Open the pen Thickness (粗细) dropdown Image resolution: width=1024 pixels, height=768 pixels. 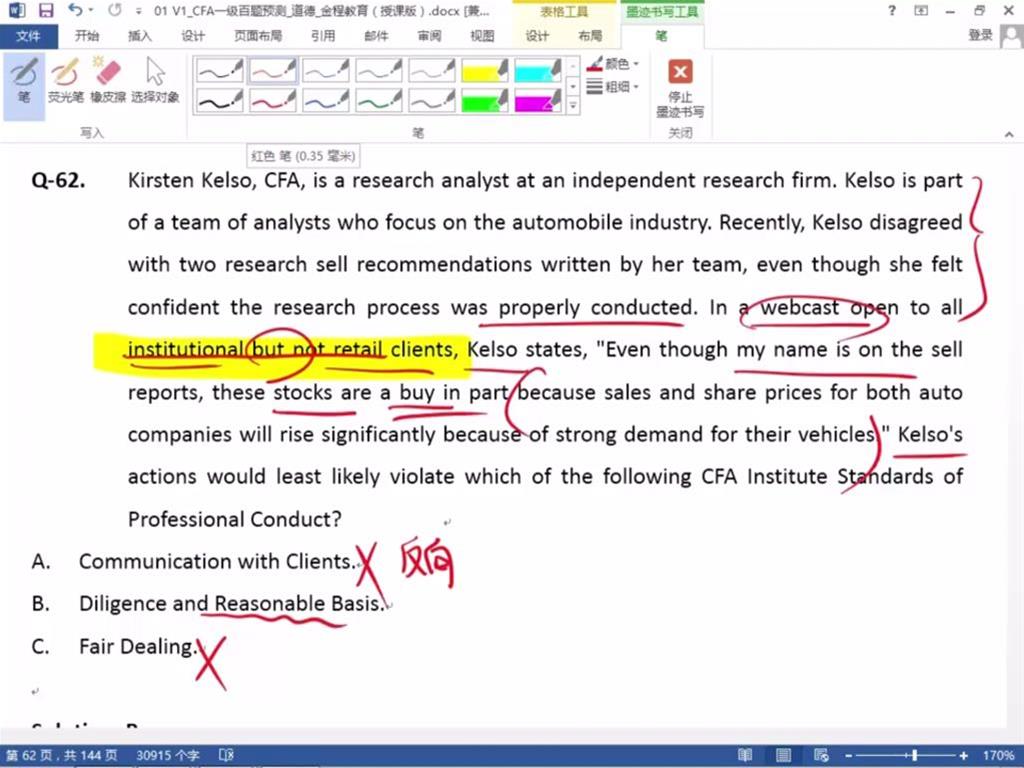(x=614, y=87)
